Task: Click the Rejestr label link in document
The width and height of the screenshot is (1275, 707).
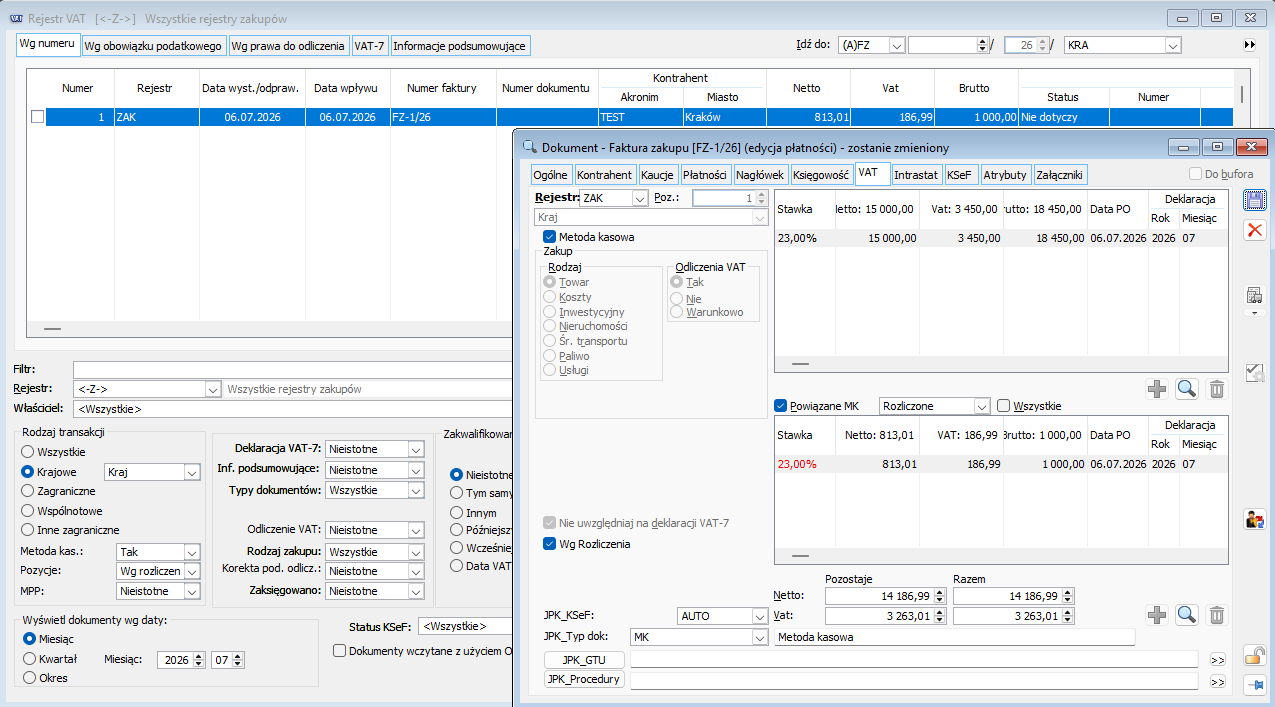Action: tap(556, 198)
